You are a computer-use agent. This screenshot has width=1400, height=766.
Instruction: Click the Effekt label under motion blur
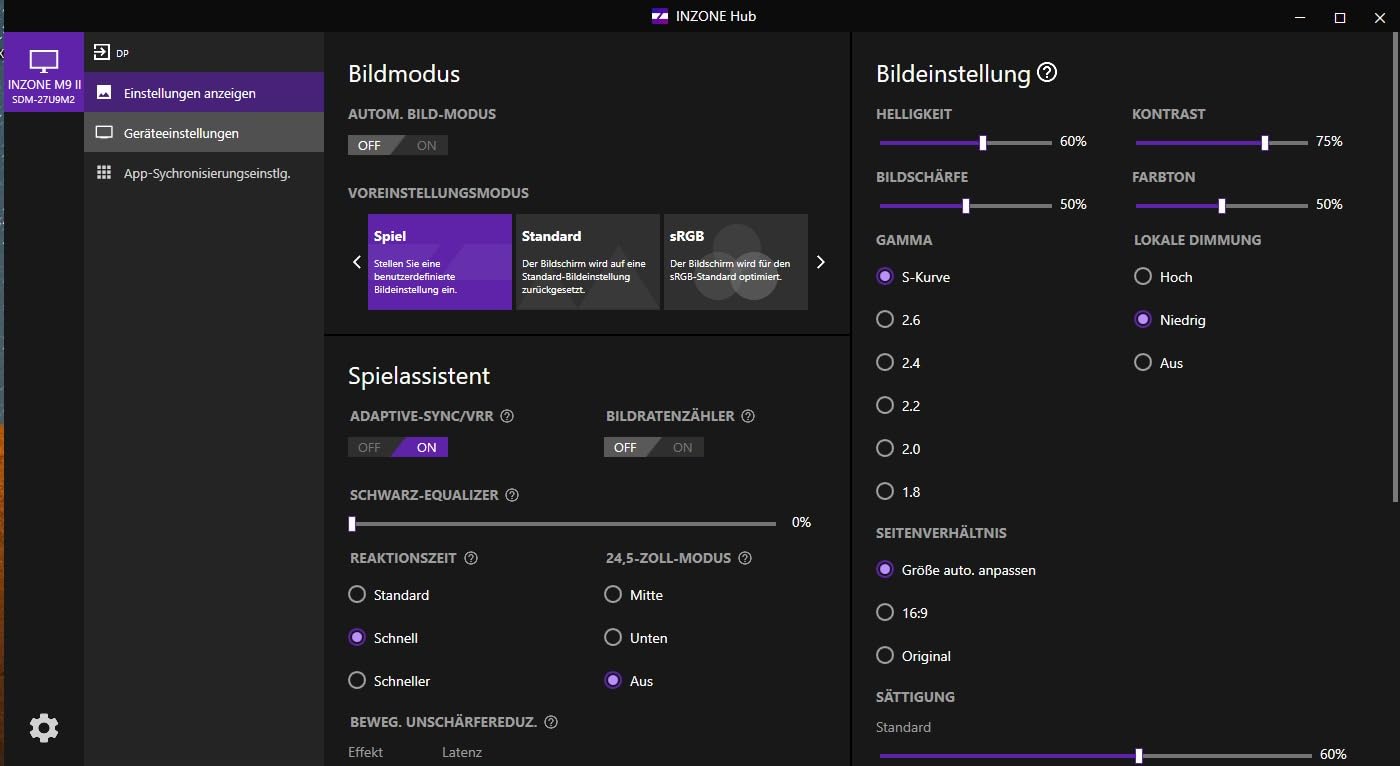[365, 752]
